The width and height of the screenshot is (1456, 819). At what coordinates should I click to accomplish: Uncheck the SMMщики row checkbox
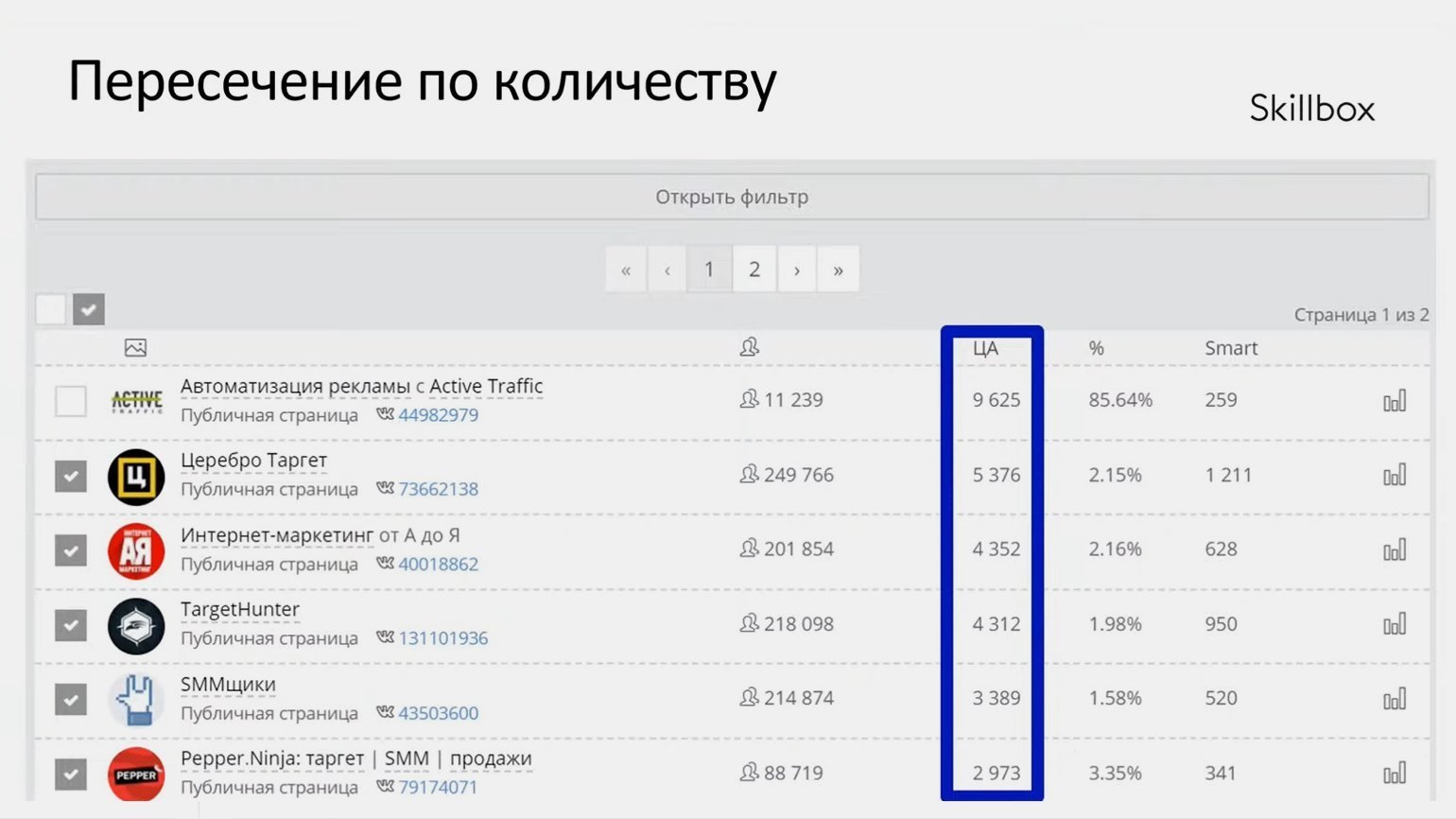[x=71, y=700]
